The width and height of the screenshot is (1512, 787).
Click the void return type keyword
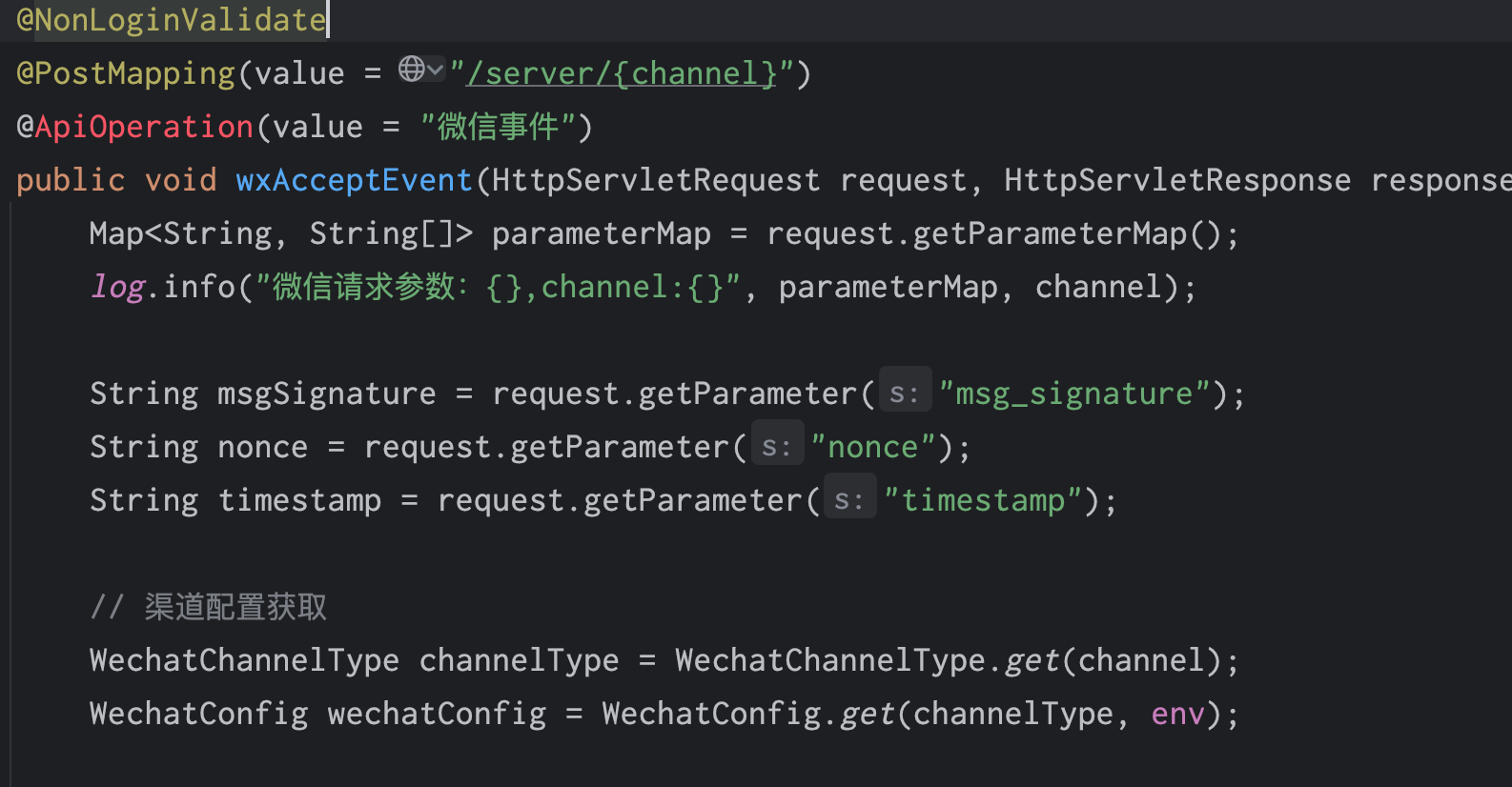[181, 180]
